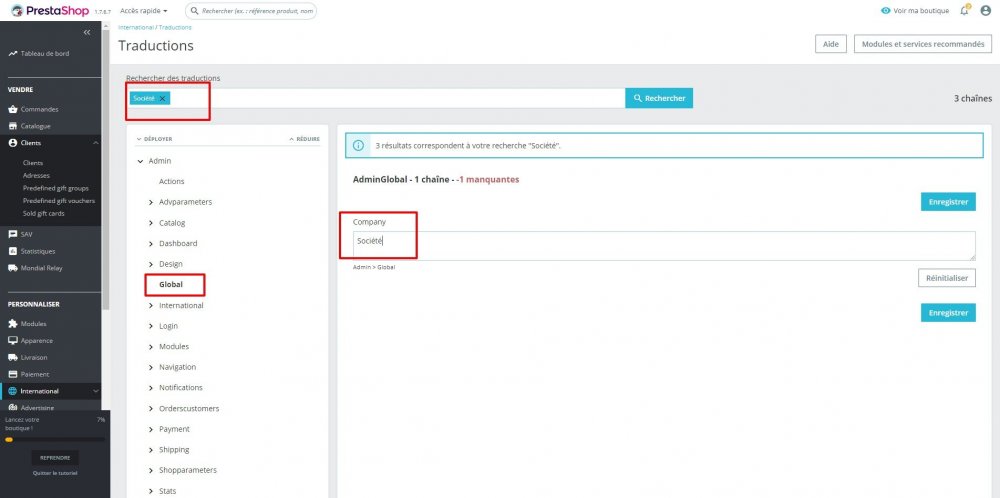Collapse the Admin tree node
The width and height of the screenshot is (1000, 498).
[140, 161]
